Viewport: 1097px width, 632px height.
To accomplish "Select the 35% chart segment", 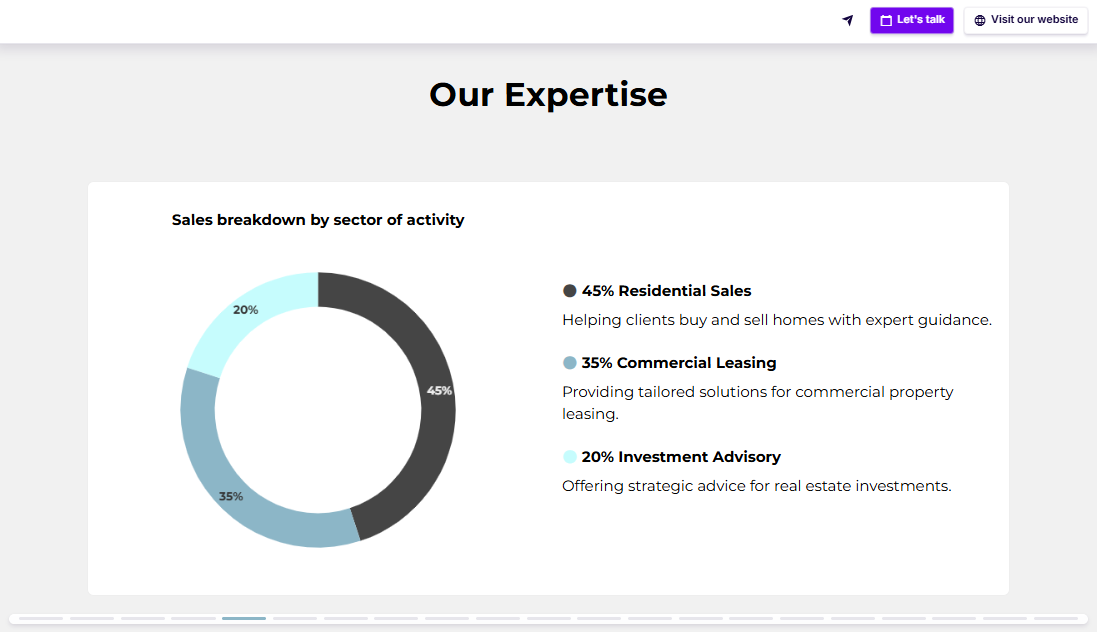I will pos(230,495).
